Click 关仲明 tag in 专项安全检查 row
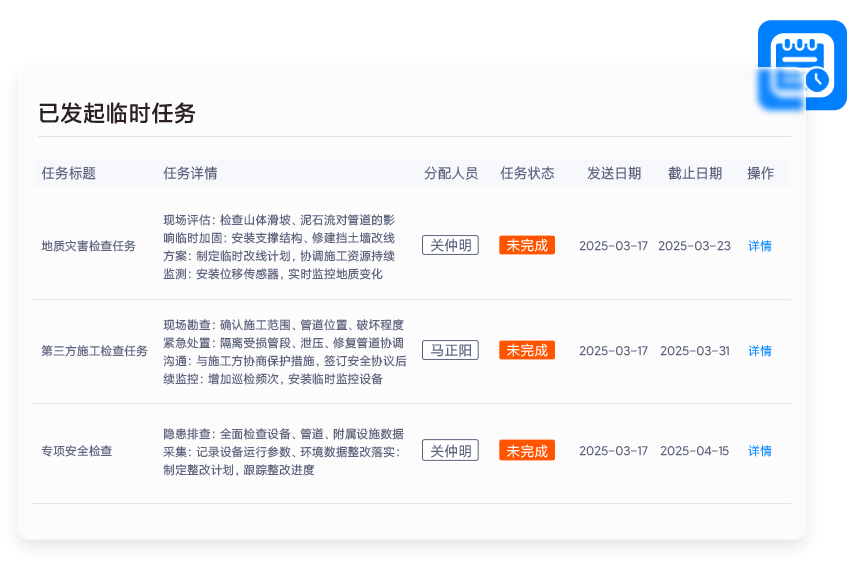This screenshot has height=561, width=864. click(450, 451)
